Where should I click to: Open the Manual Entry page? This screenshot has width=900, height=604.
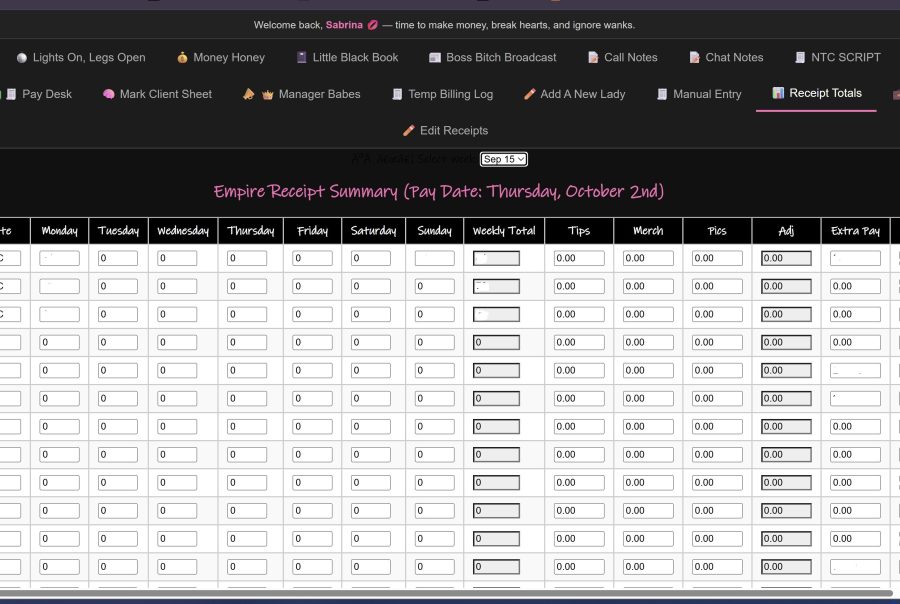(706, 94)
